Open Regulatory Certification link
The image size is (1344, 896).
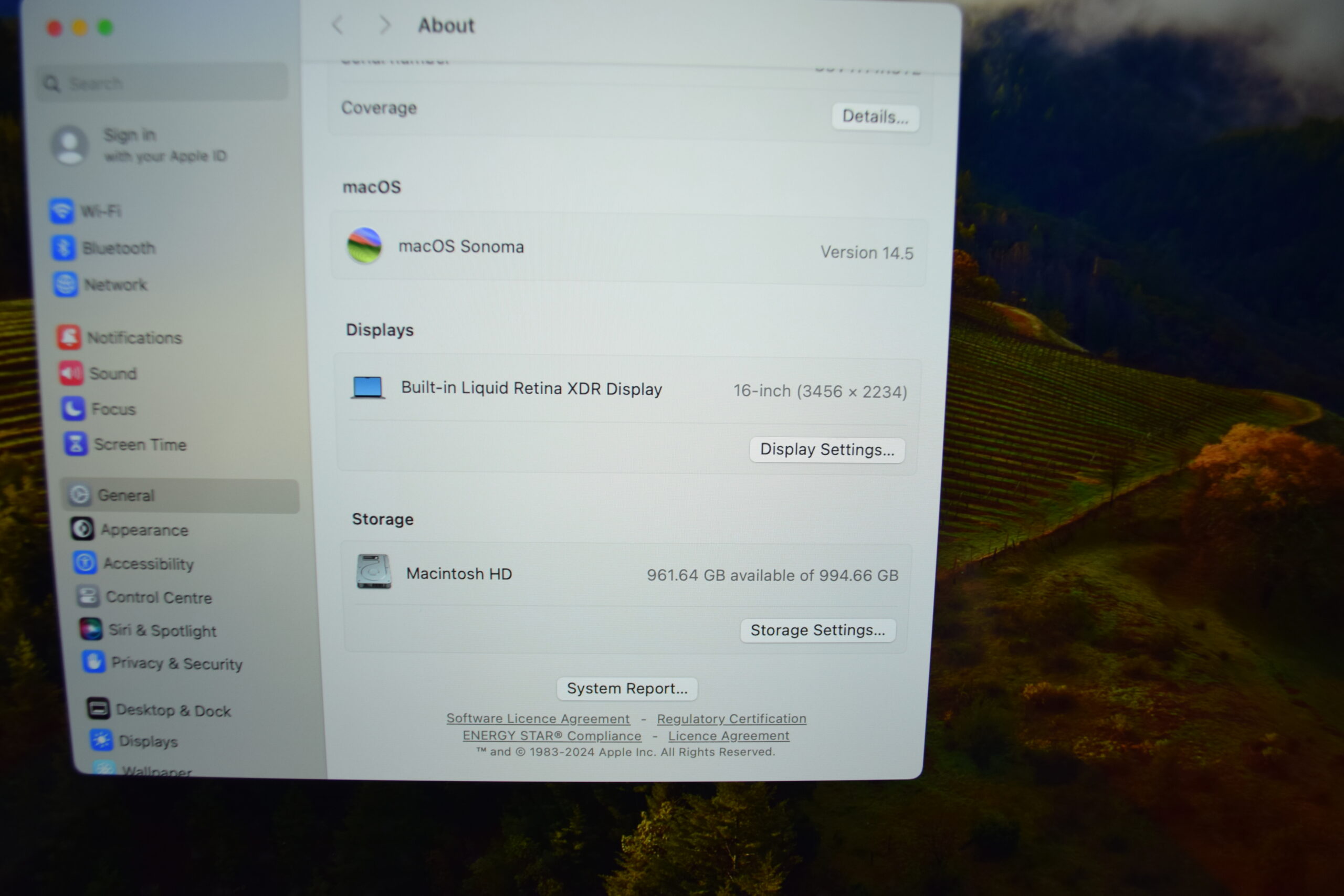pos(731,719)
